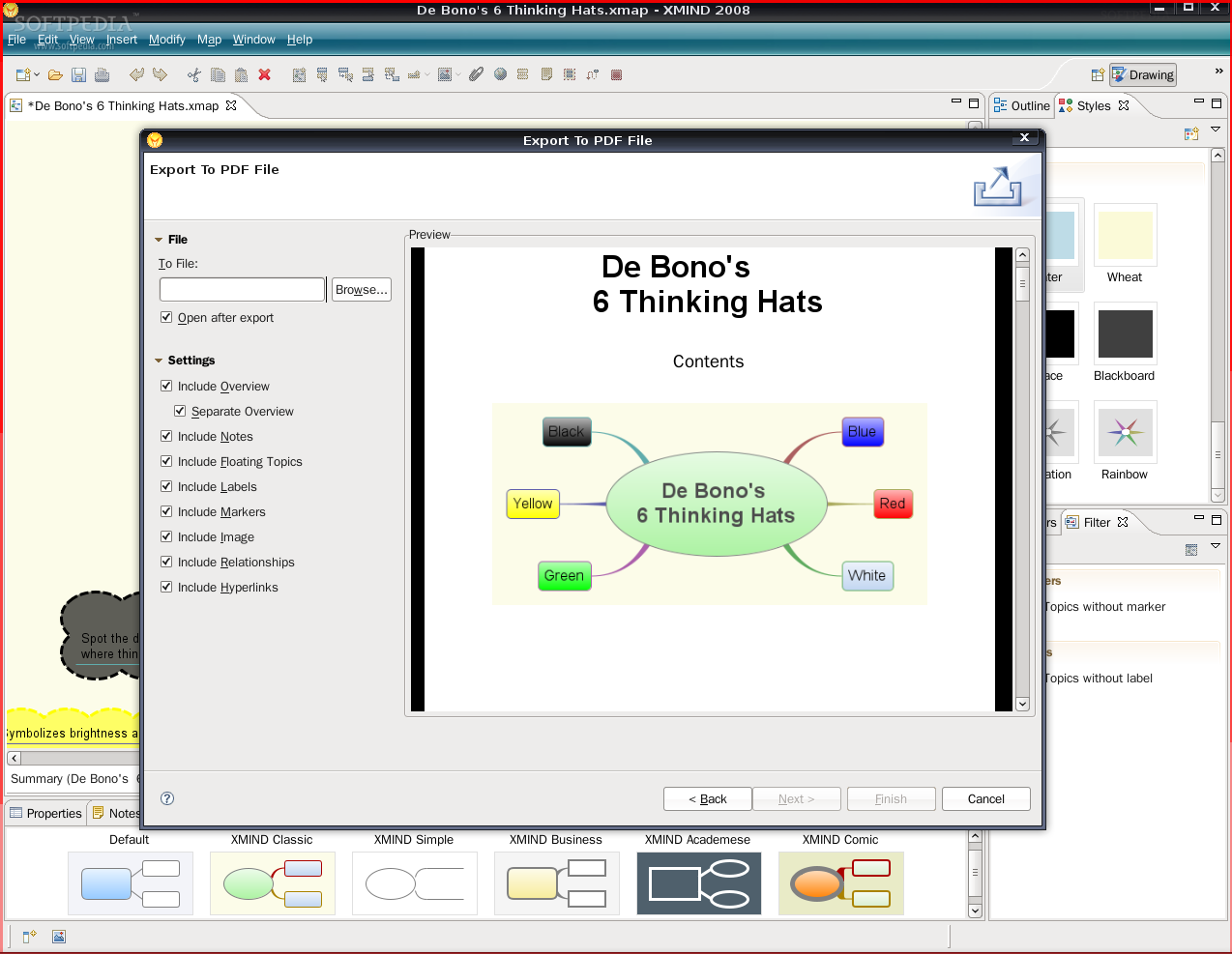Open the File menu
The height and width of the screenshot is (954, 1232).
(x=16, y=40)
